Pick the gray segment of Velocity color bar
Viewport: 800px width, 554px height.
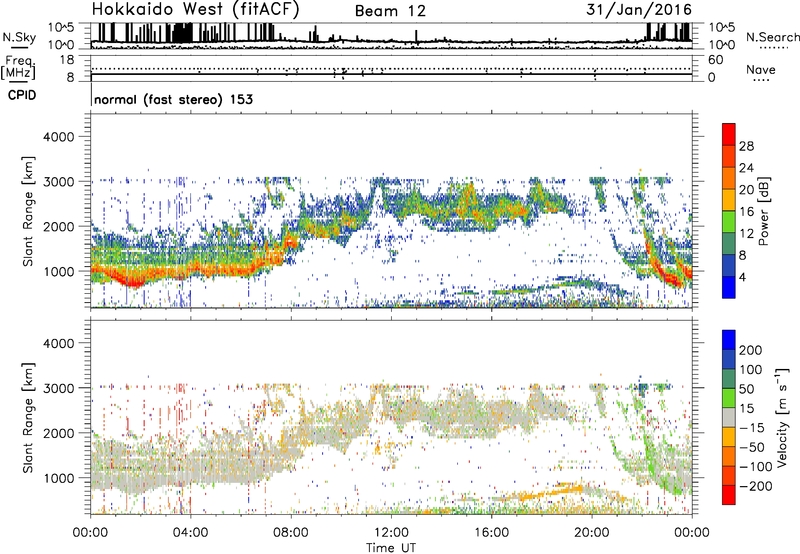(729, 418)
